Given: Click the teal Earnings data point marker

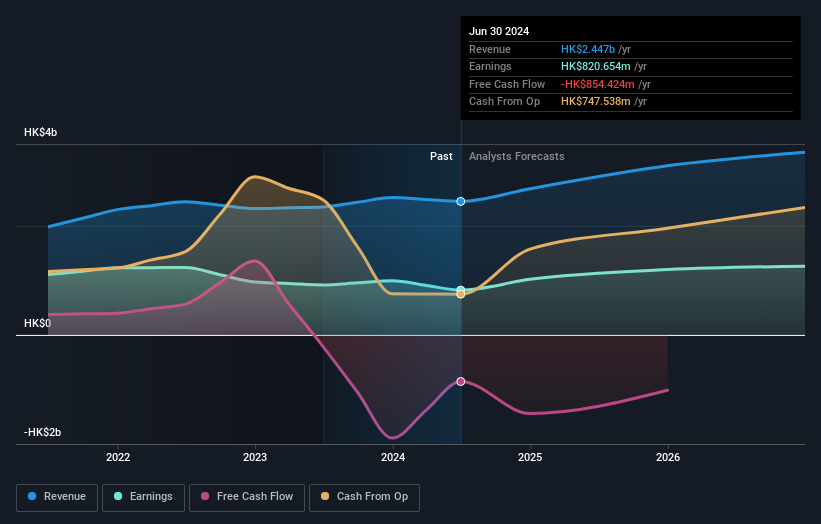Looking at the screenshot, I should click(461, 289).
